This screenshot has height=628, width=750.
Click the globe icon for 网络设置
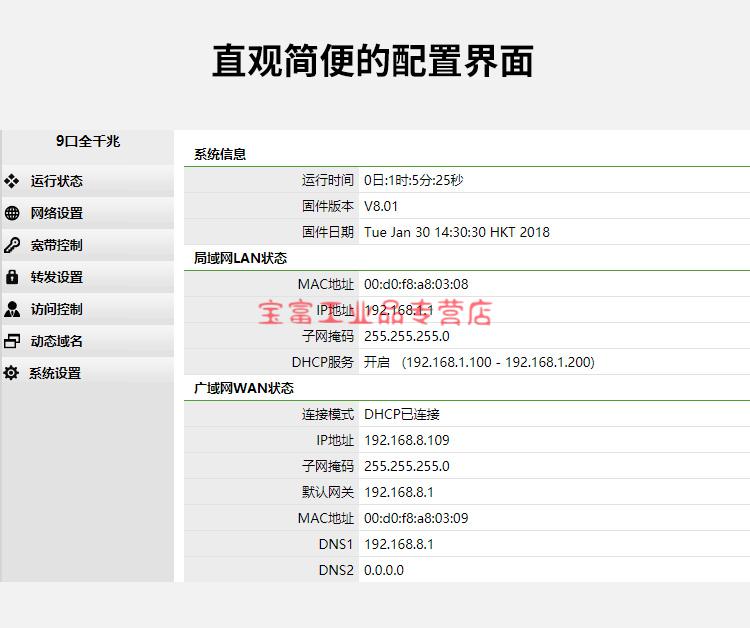[x=12, y=213]
